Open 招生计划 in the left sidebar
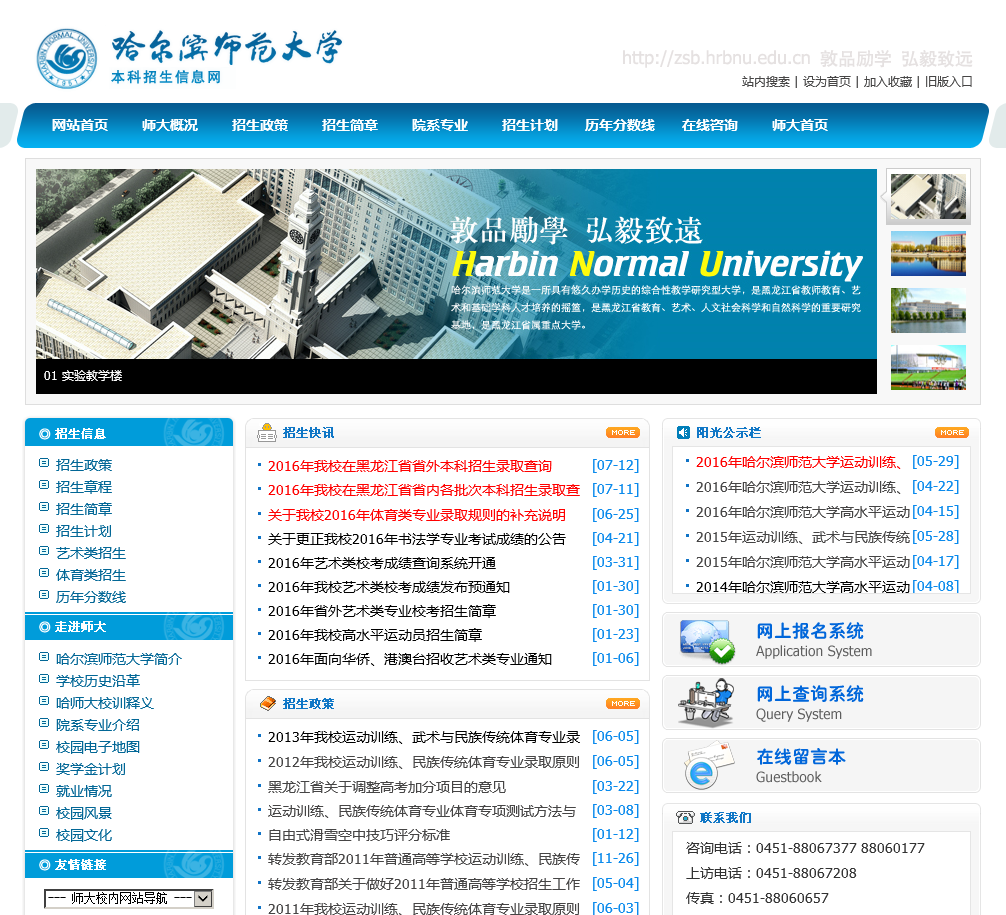The width and height of the screenshot is (1006, 915). 83,531
